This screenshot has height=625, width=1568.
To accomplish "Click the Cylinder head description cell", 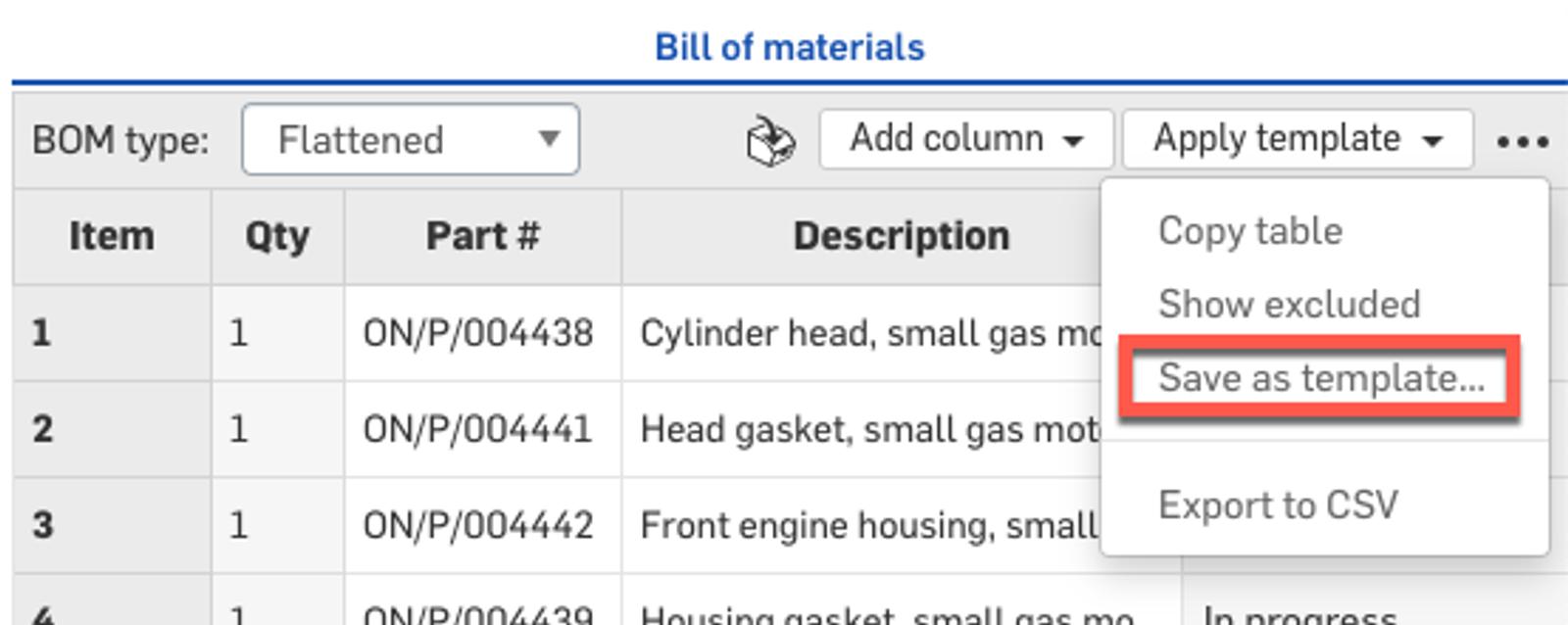I will coord(868,333).
